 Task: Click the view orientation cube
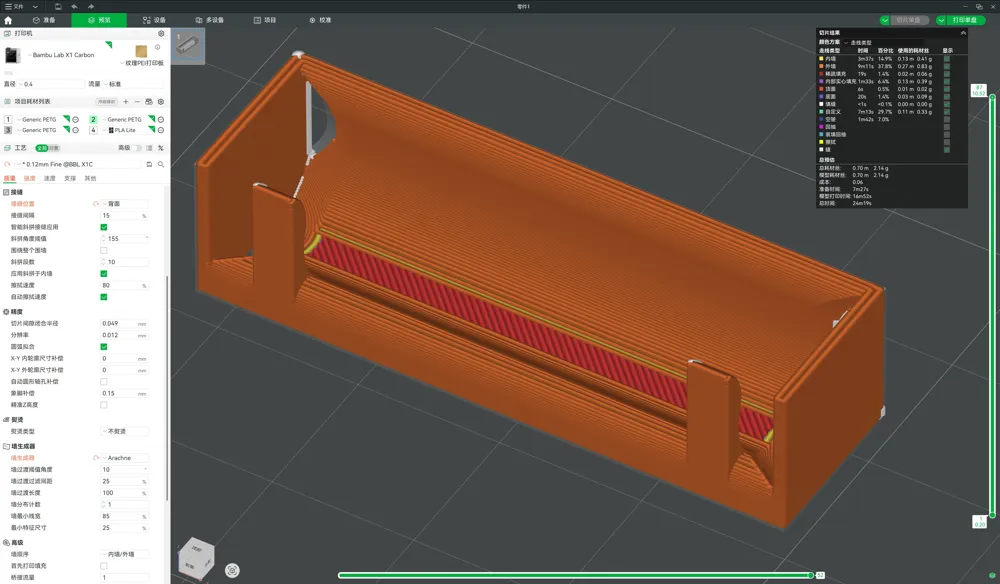(x=196, y=558)
